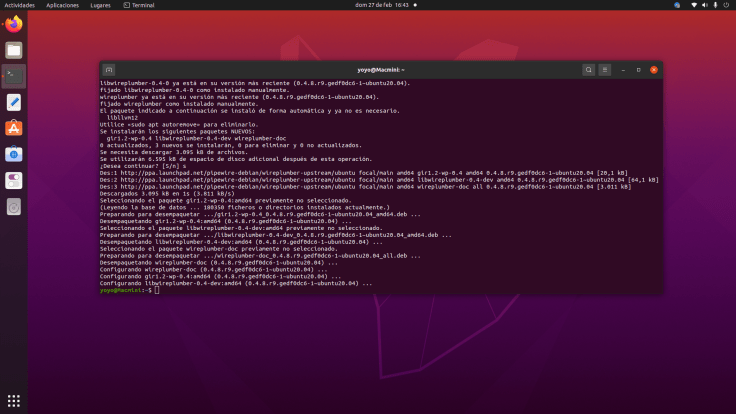Open the Files manager in the dock
Image resolution: width=736 pixels, height=414 pixels.
click(x=14, y=50)
